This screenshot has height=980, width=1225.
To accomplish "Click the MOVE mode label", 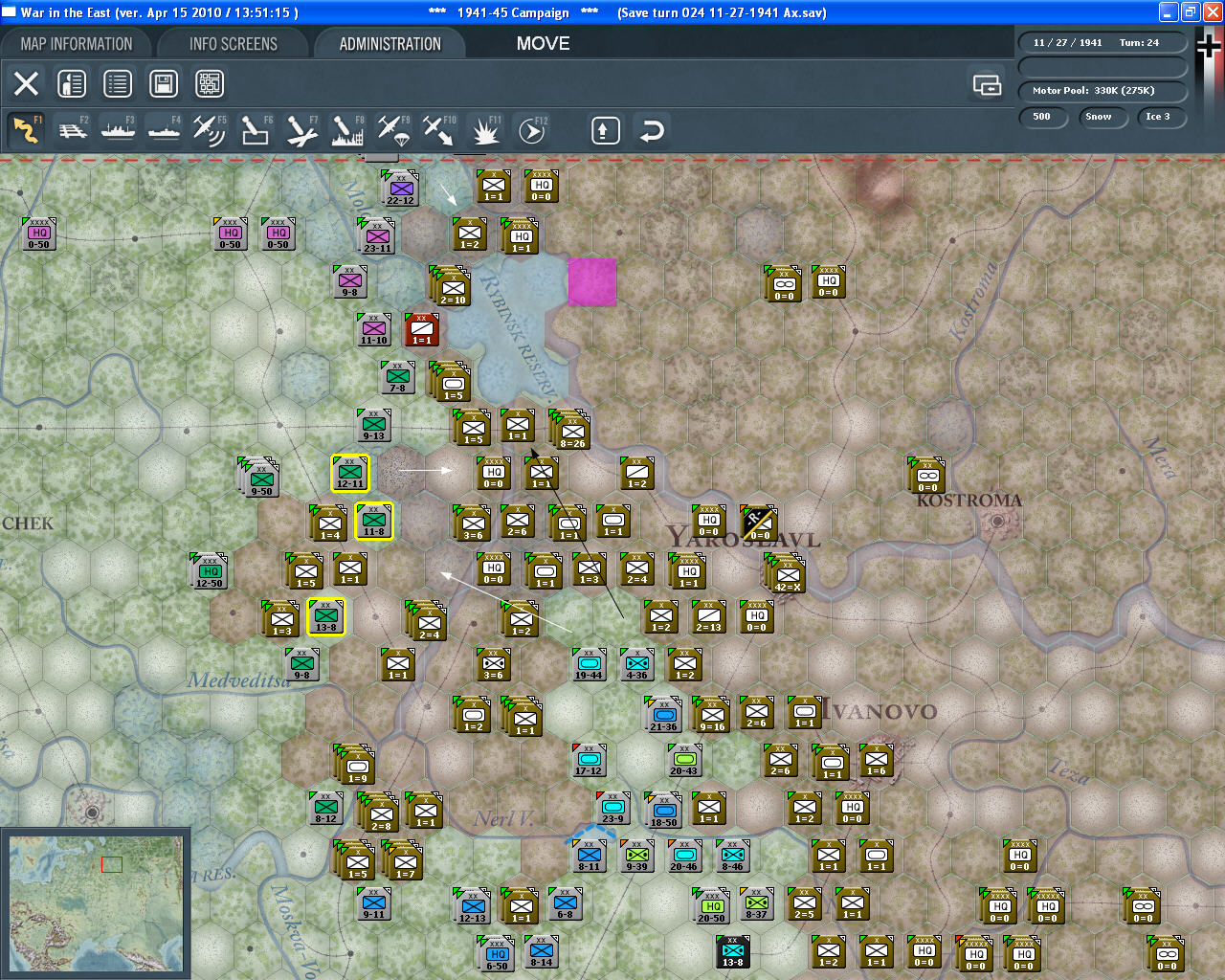I will tap(543, 44).
